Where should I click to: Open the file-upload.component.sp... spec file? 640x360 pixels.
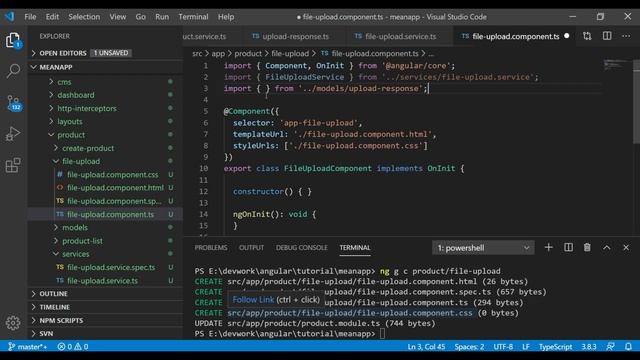[x=114, y=201]
